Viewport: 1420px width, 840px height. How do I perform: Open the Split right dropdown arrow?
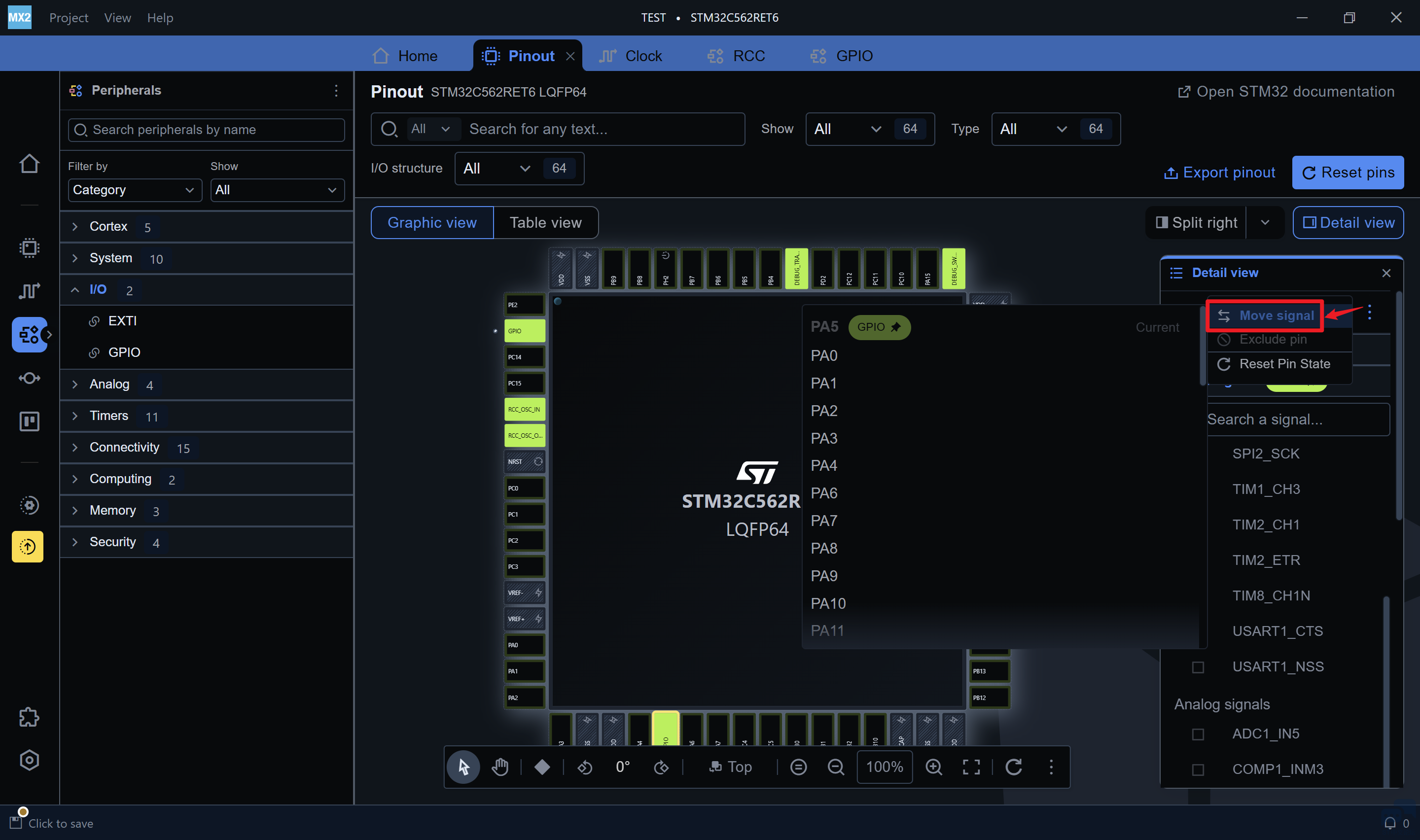click(x=1265, y=222)
